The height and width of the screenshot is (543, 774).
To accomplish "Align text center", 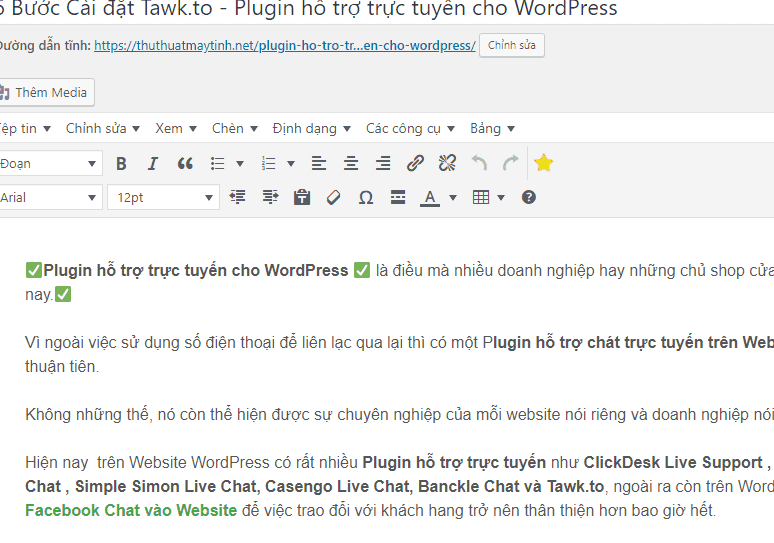I will click(x=351, y=164).
